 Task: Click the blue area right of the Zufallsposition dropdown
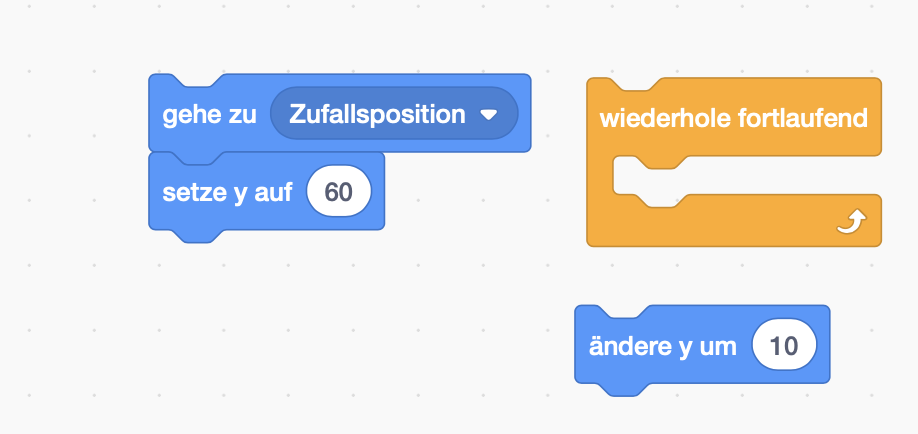coord(525,113)
